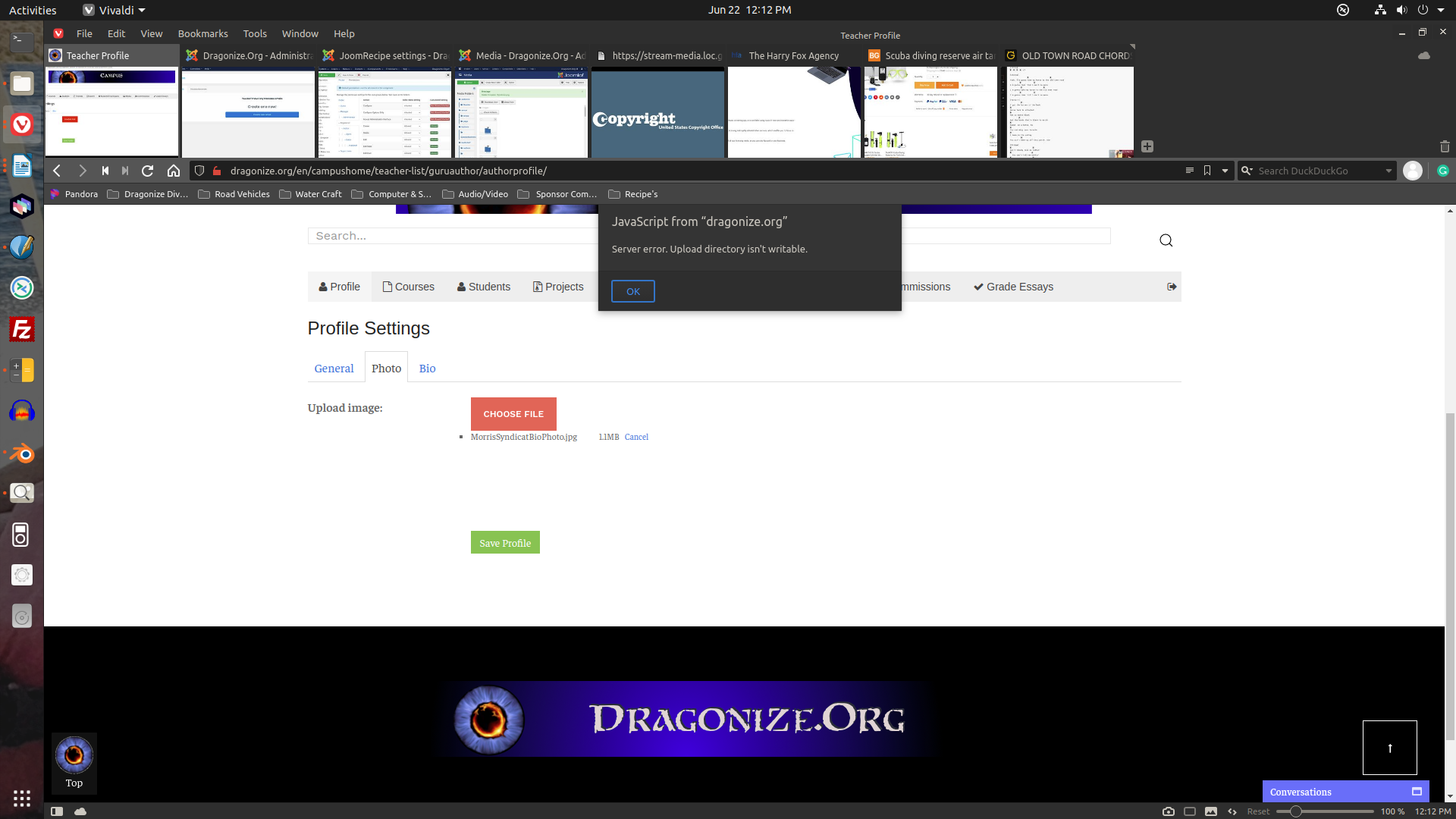
Task: Toggle the reader view icon in address bar
Action: pos(1190,171)
